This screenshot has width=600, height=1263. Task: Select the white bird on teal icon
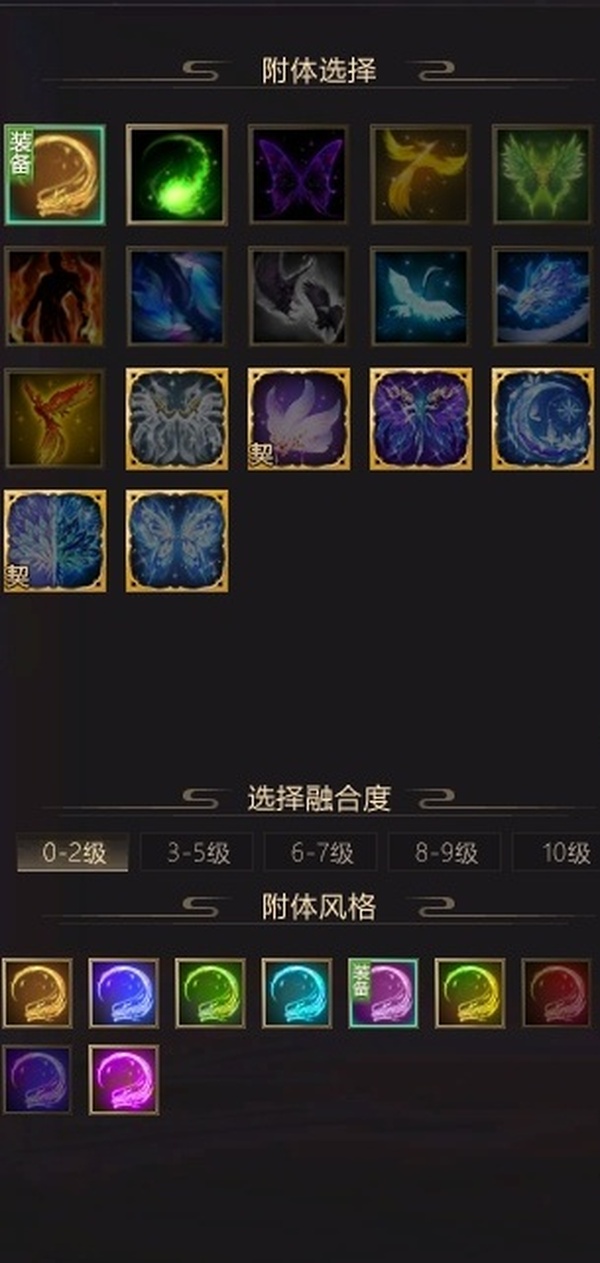(x=420, y=297)
